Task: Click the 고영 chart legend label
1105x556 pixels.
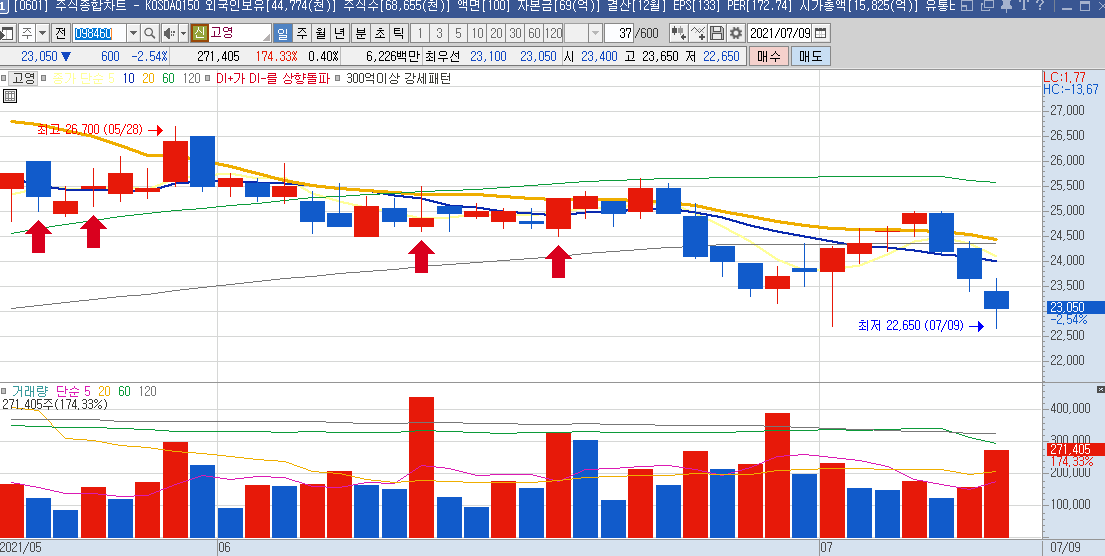Action: point(23,78)
